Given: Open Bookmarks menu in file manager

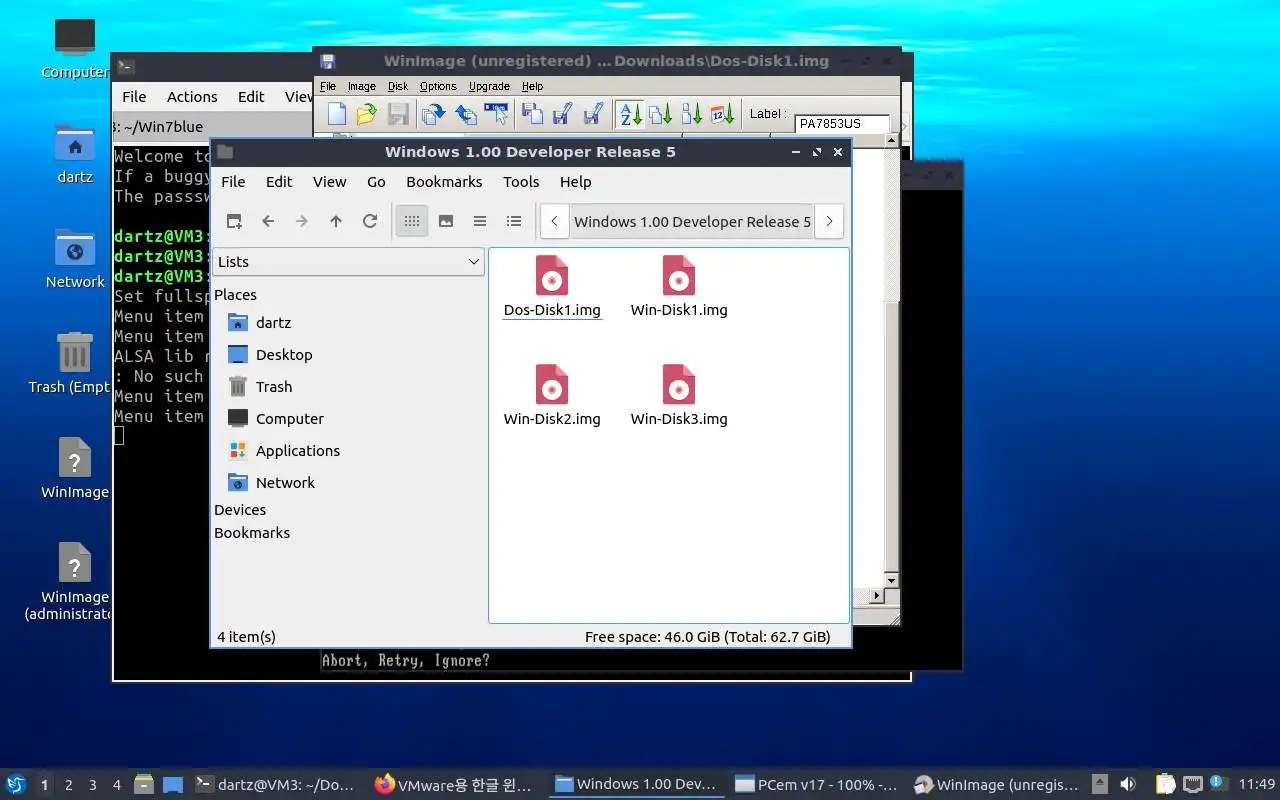Looking at the screenshot, I should (444, 182).
